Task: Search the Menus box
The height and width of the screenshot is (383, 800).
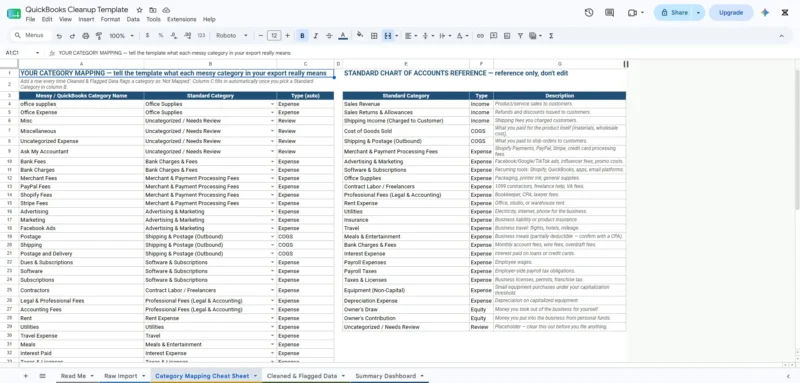Action: pyautogui.click(x=31, y=36)
